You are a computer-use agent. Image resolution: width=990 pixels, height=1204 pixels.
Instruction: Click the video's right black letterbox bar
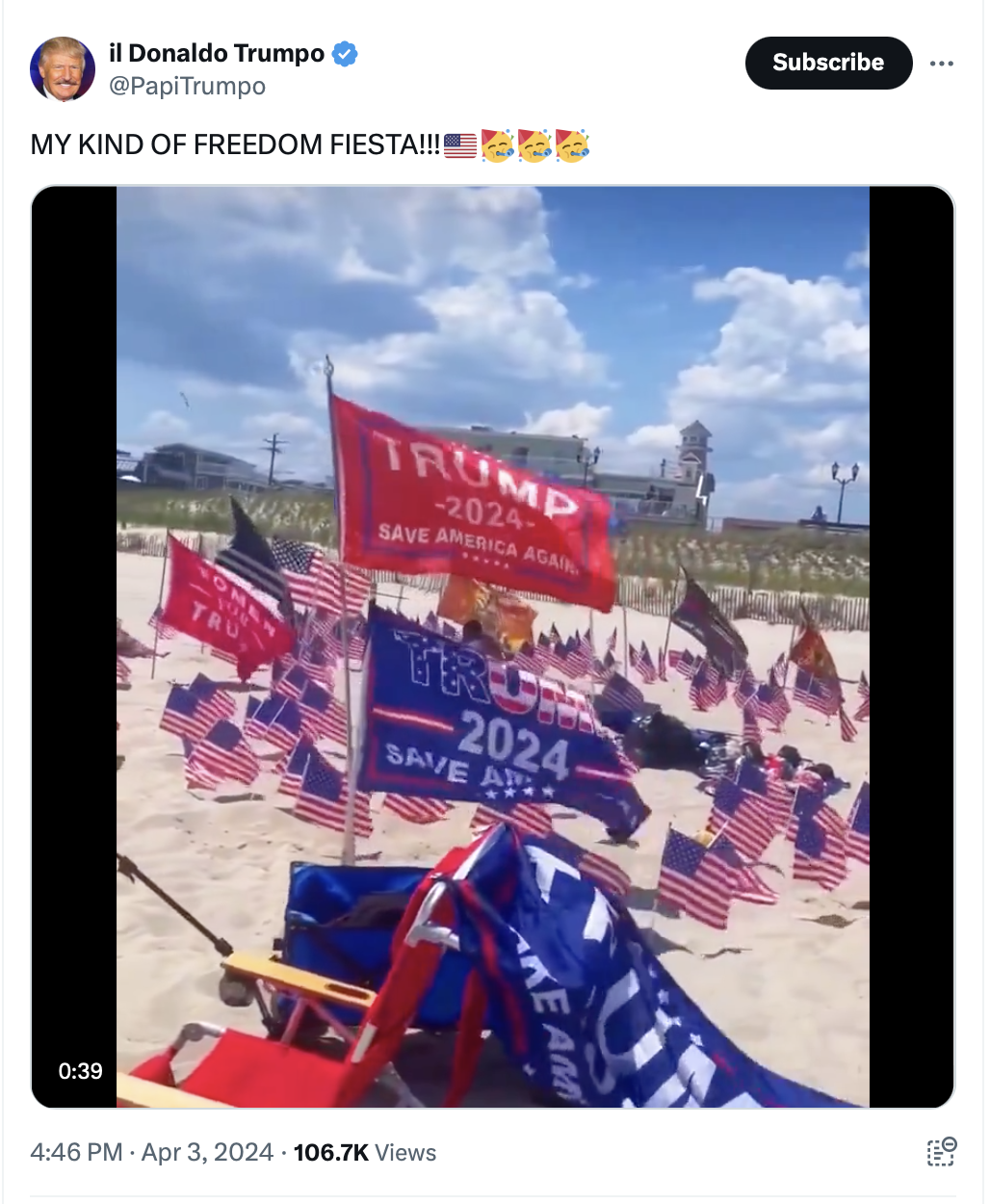[911, 646]
